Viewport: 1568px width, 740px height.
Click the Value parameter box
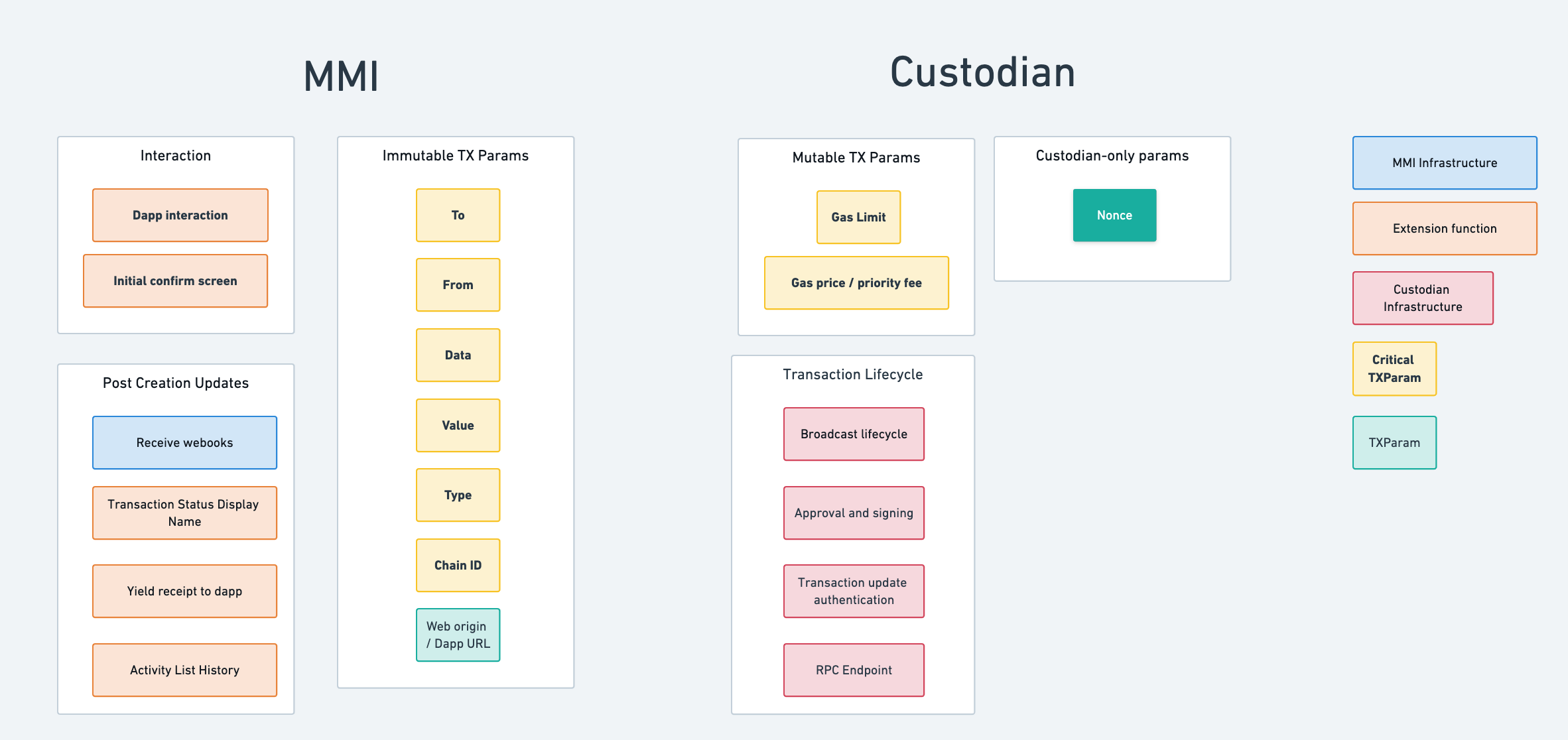[x=458, y=425]
